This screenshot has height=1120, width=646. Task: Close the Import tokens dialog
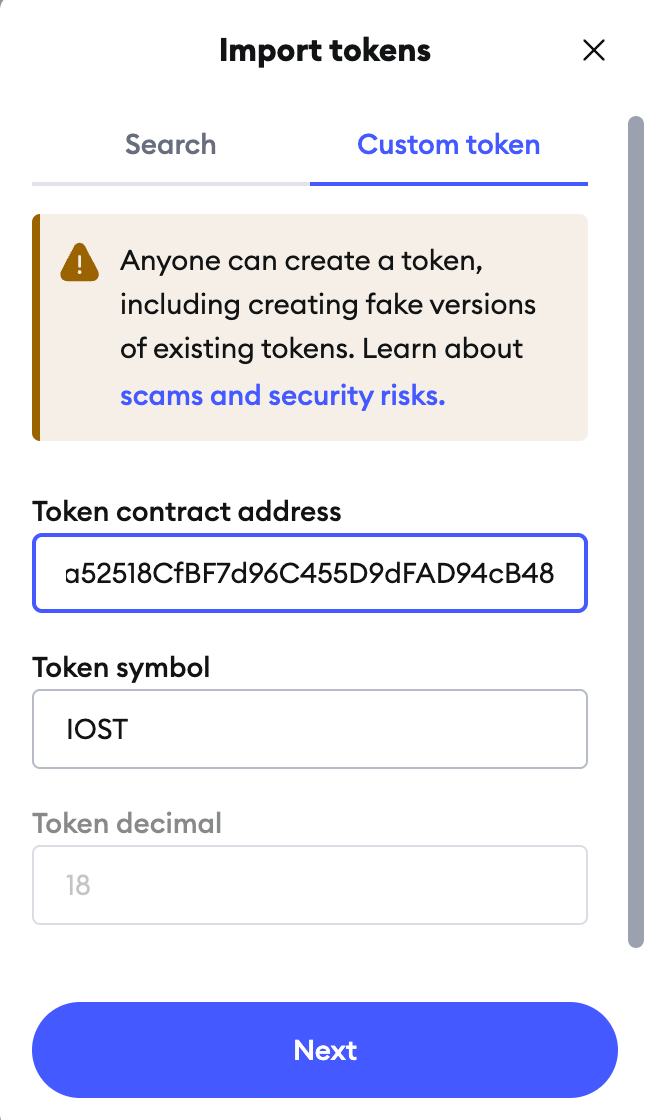[x=594, y=51]
